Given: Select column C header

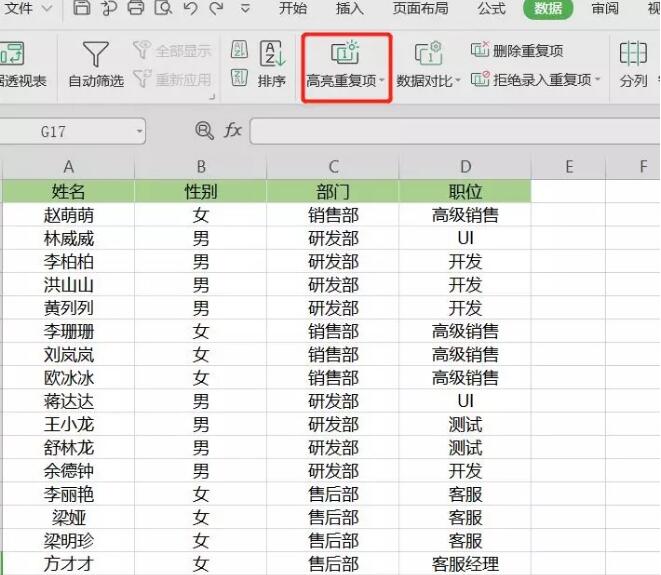Looking at the screenshot, I should (333, 167).
